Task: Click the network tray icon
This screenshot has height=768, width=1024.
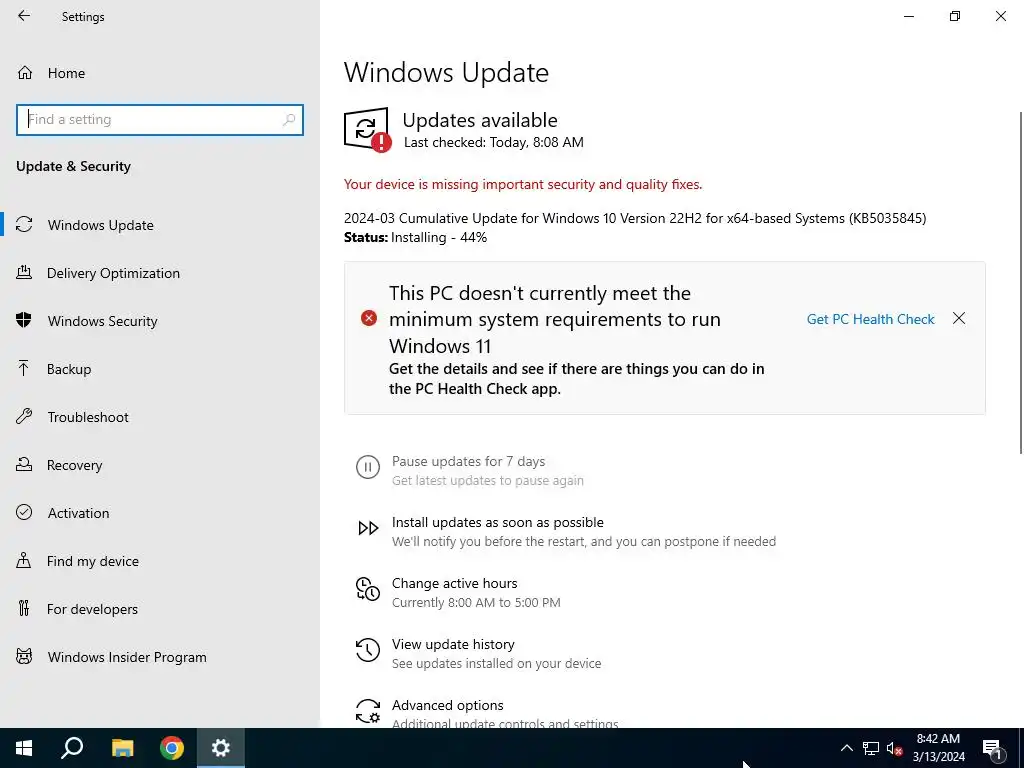Action: point(871,748)
